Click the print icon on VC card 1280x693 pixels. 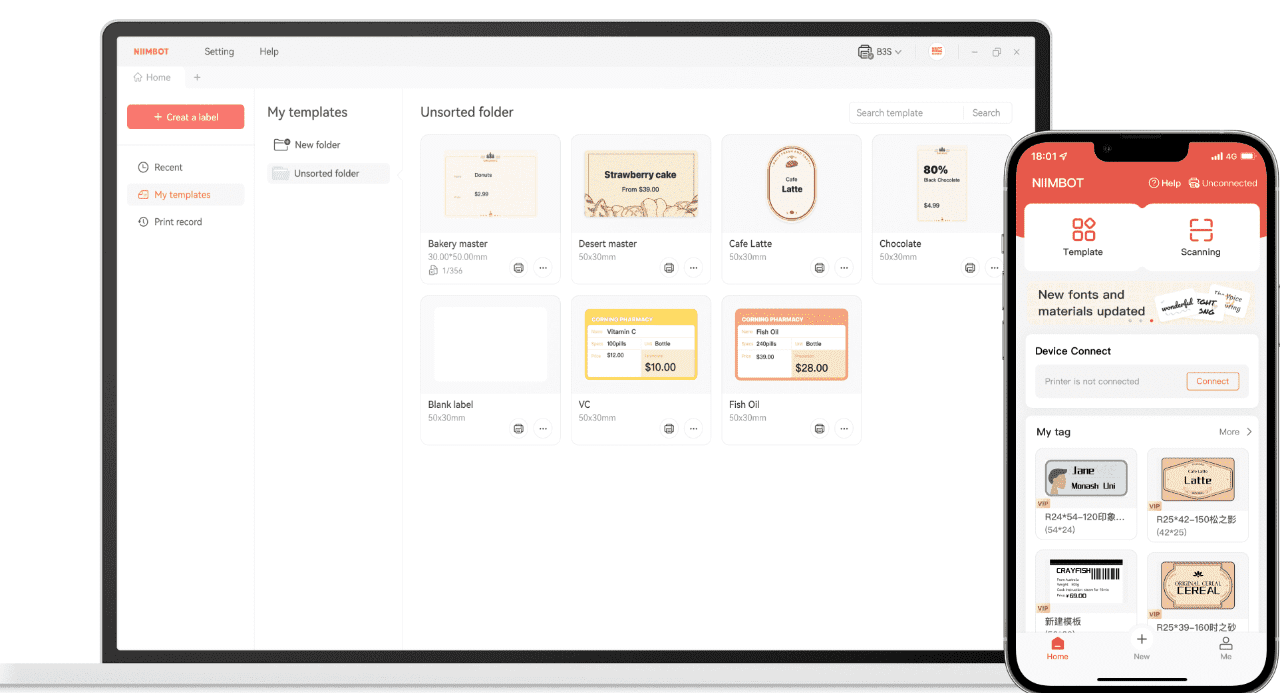[x=669, y=428]
